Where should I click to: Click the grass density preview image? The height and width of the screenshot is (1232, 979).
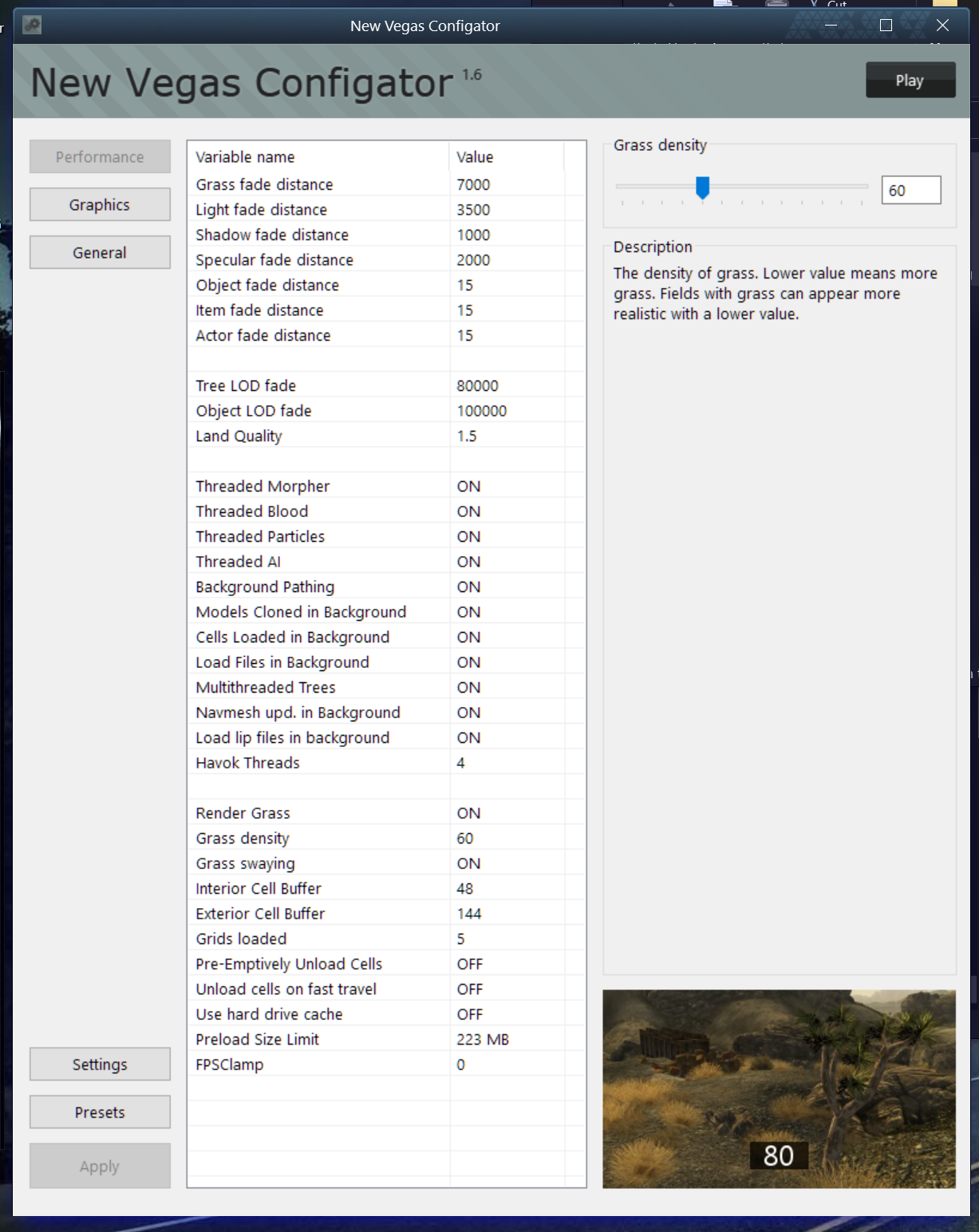779,1089
